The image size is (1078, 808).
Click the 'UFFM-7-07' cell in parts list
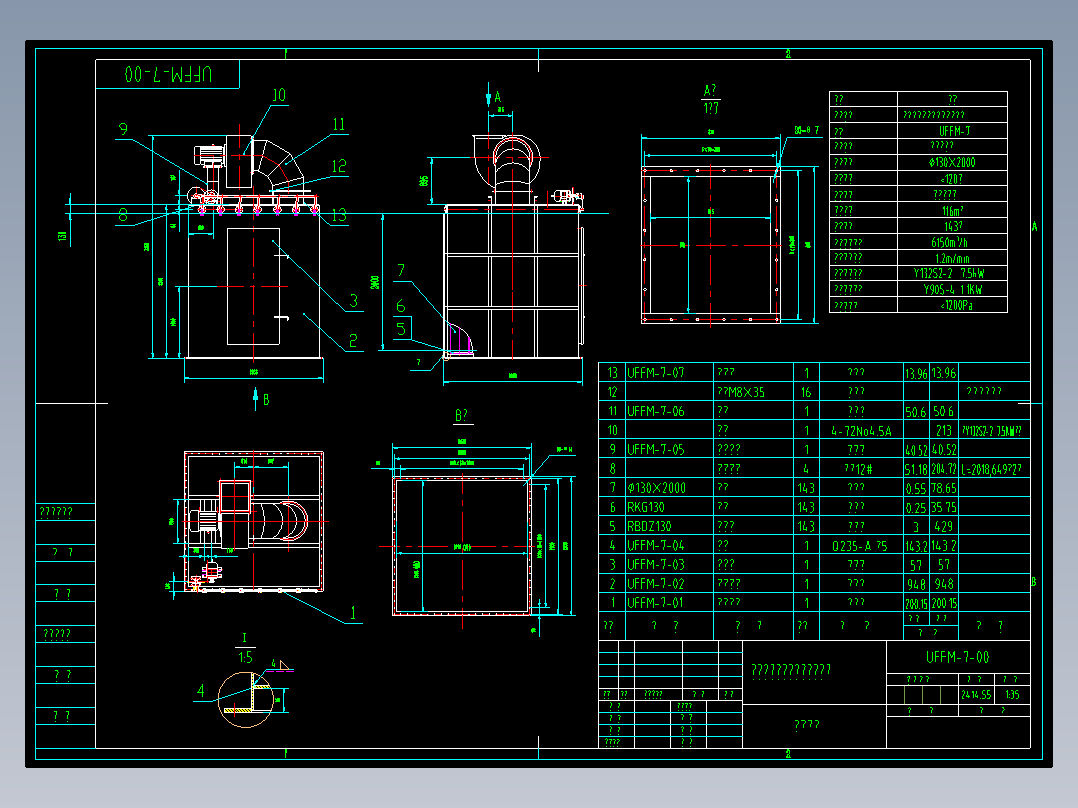coord(655,373)
